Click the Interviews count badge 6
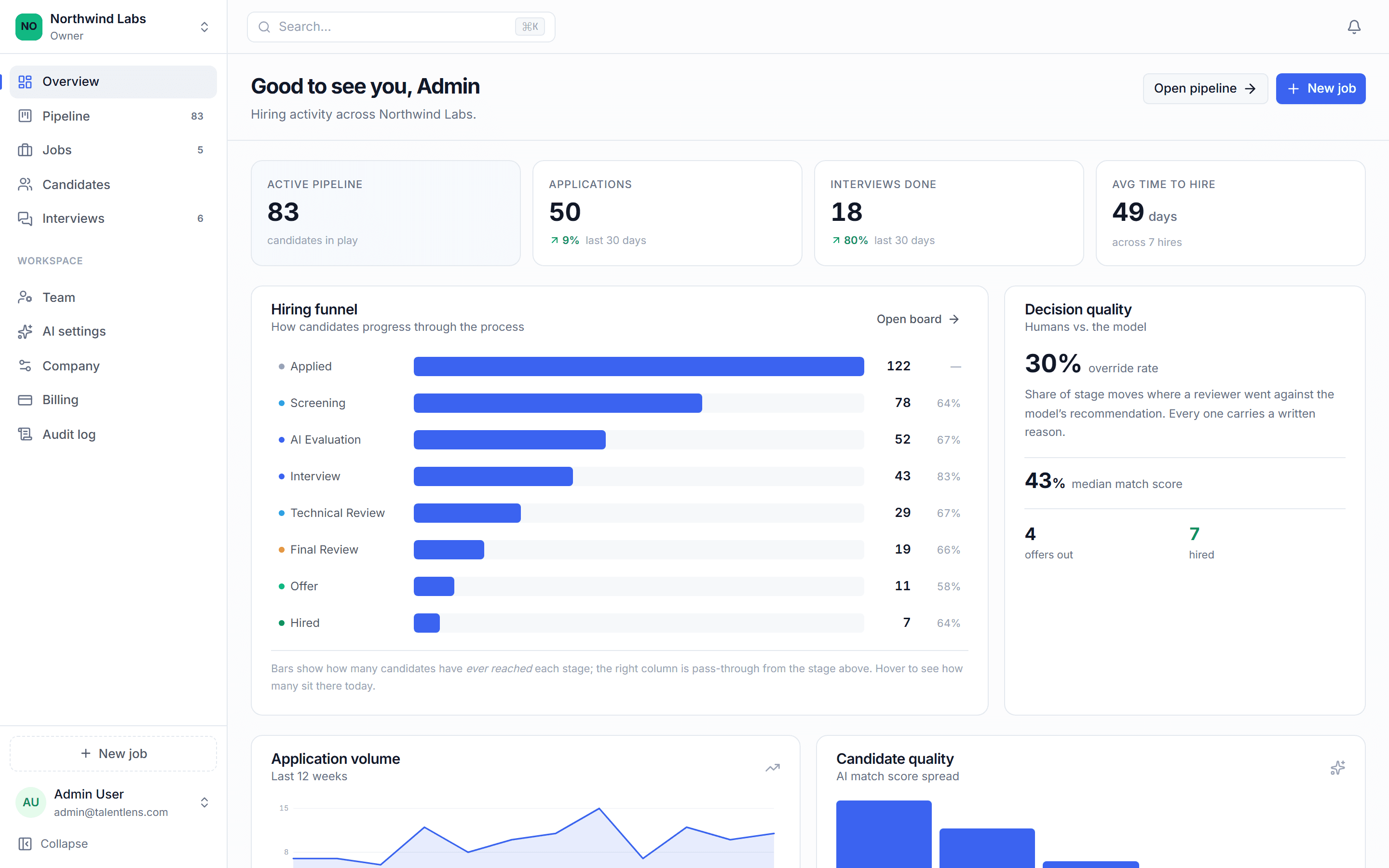Viewport: 1389px width, 868px height. [200, 218]
